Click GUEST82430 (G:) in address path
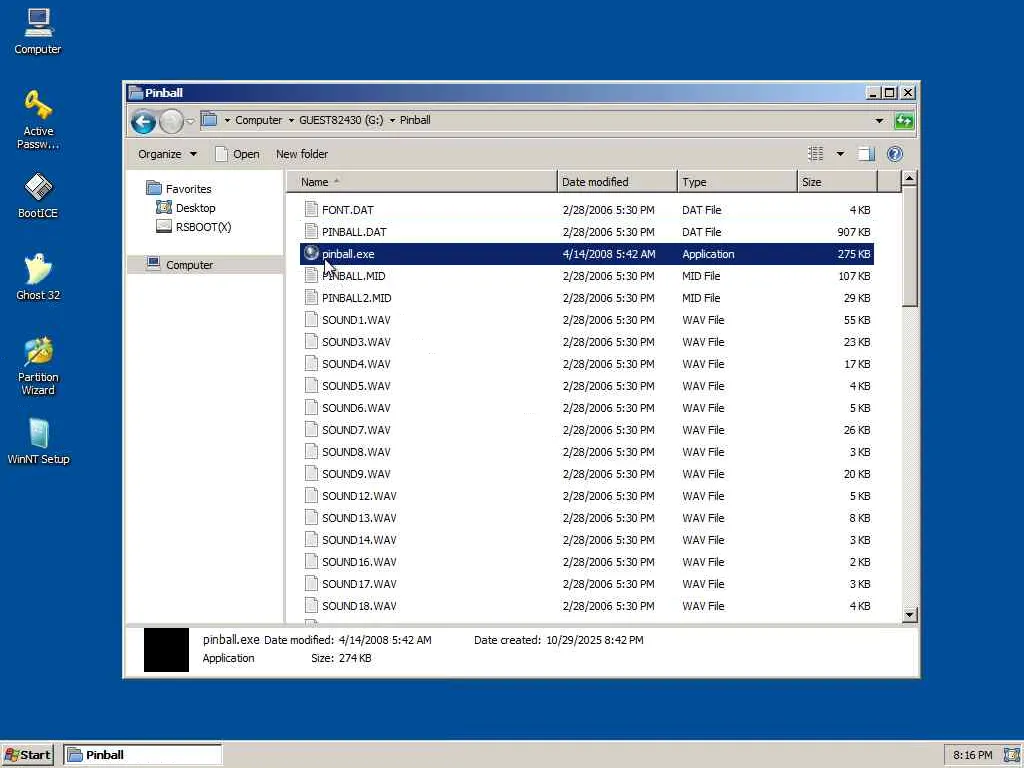Image resolution: width=1024 pixels, height=768 pixels. pos(341,120)
